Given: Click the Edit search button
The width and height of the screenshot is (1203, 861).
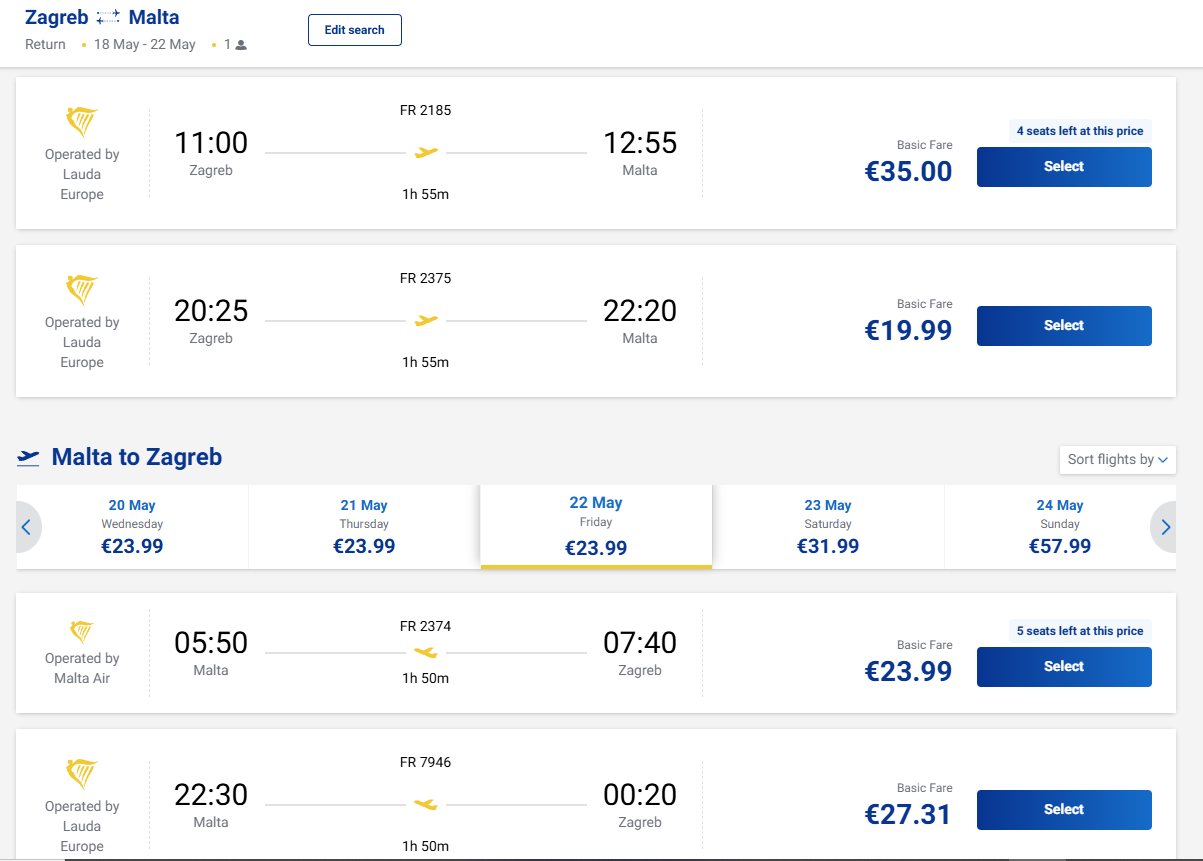Looking at the screenshot, I should [354, 30].
